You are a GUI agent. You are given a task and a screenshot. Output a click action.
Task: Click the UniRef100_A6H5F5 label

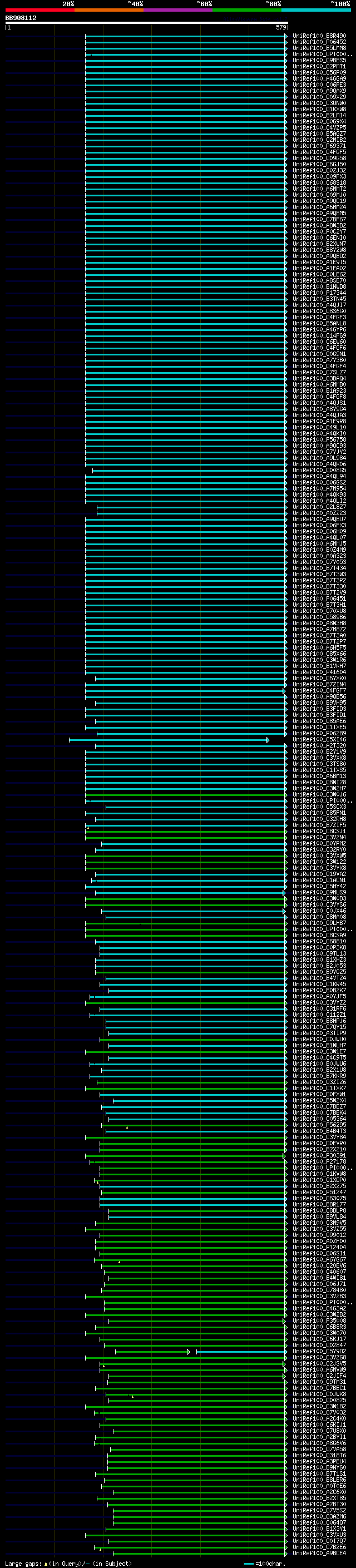(319, 647)
